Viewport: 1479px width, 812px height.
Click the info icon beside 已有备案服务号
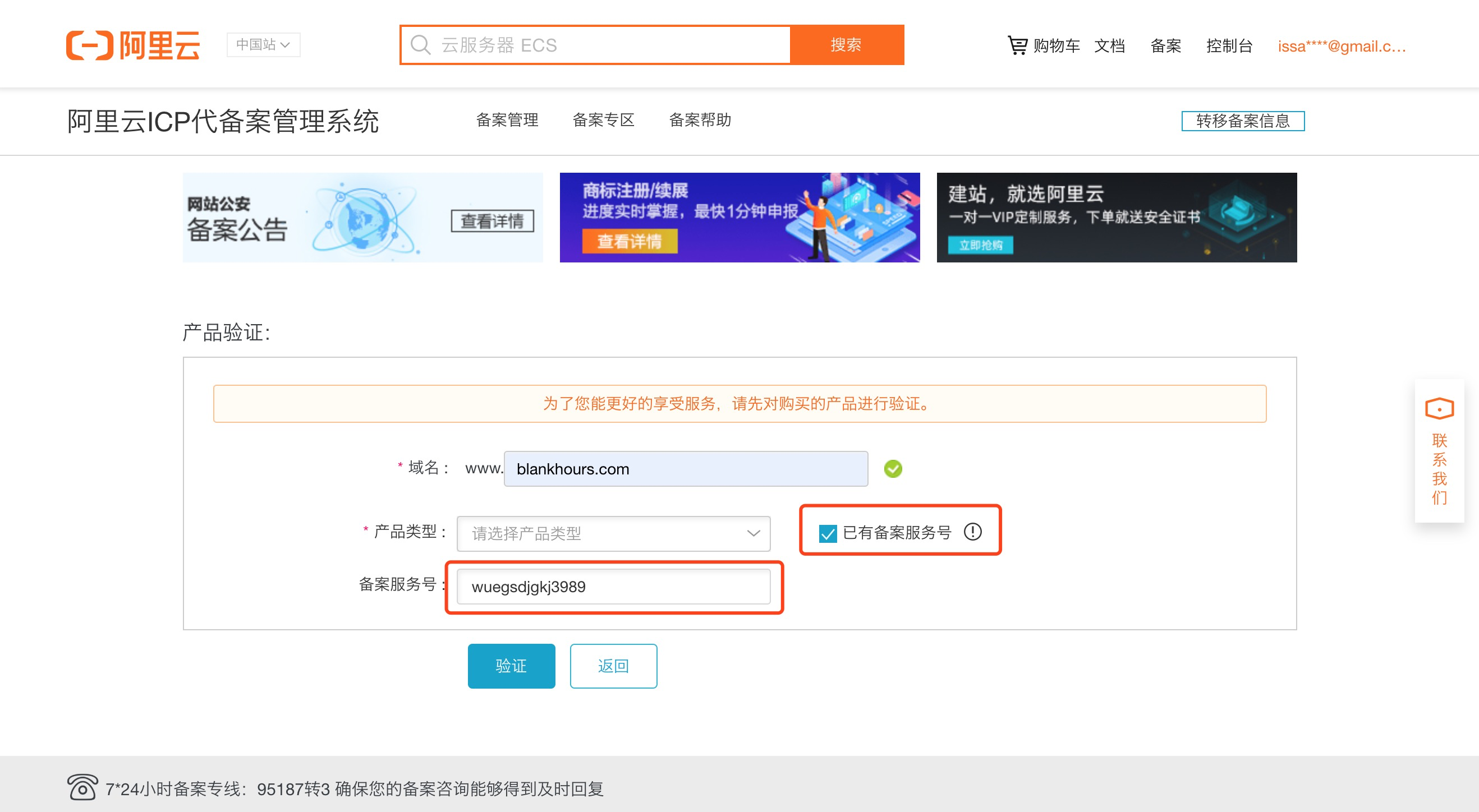(972, 532)
